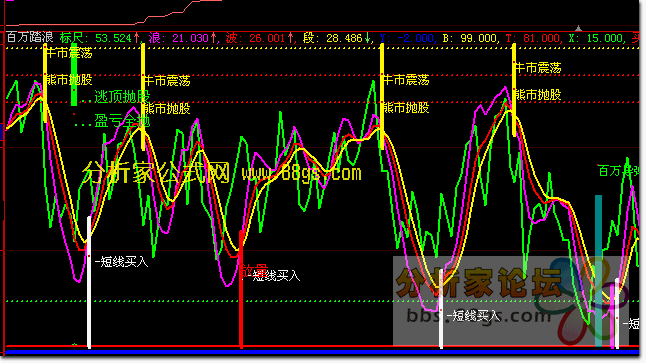Click the small gray triangle above the header
Image resolution: width=646 pixels, height=363 pixels.
pos(578,28)
